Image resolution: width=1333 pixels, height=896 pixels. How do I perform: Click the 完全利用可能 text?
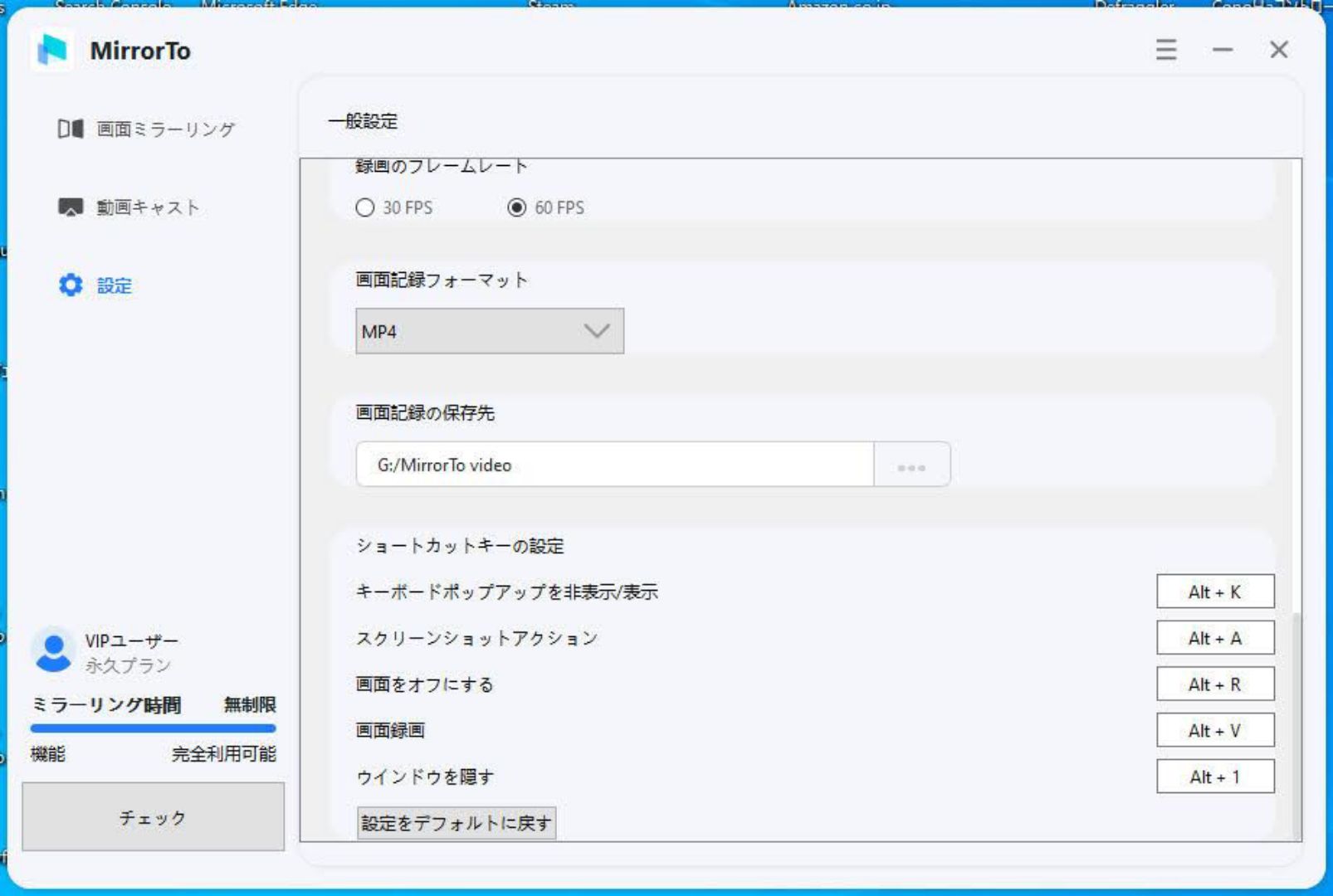click(x=224, y=754)
